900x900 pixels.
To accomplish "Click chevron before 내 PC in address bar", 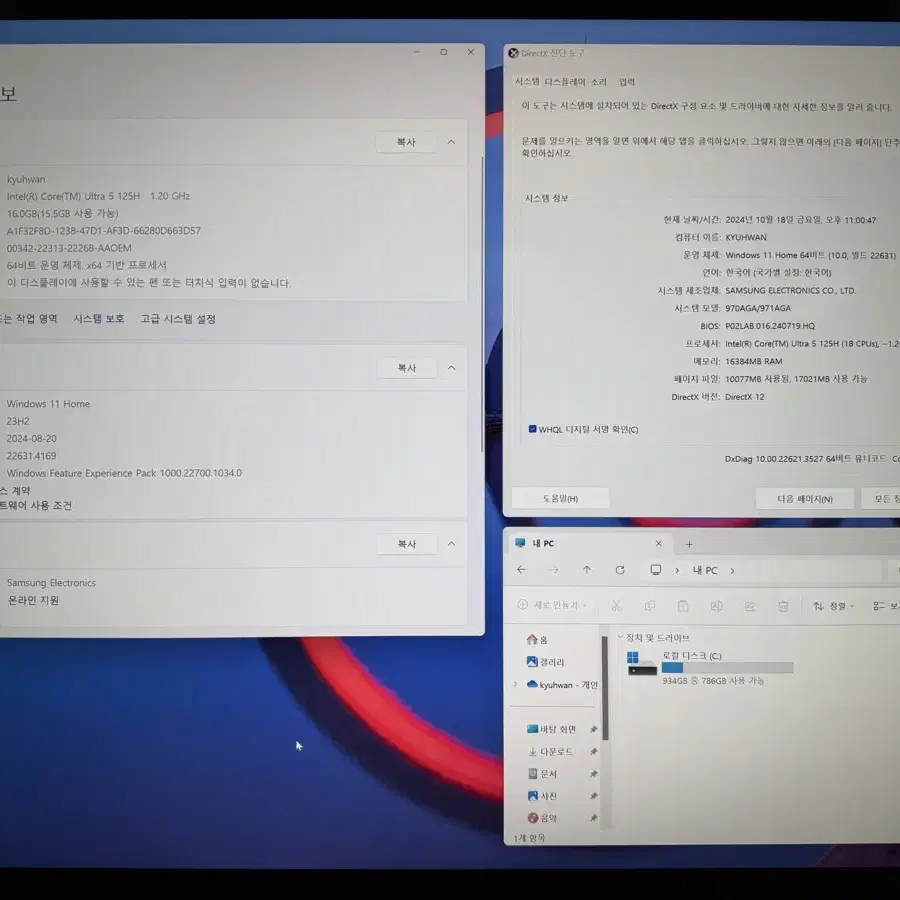I will 677,571.
